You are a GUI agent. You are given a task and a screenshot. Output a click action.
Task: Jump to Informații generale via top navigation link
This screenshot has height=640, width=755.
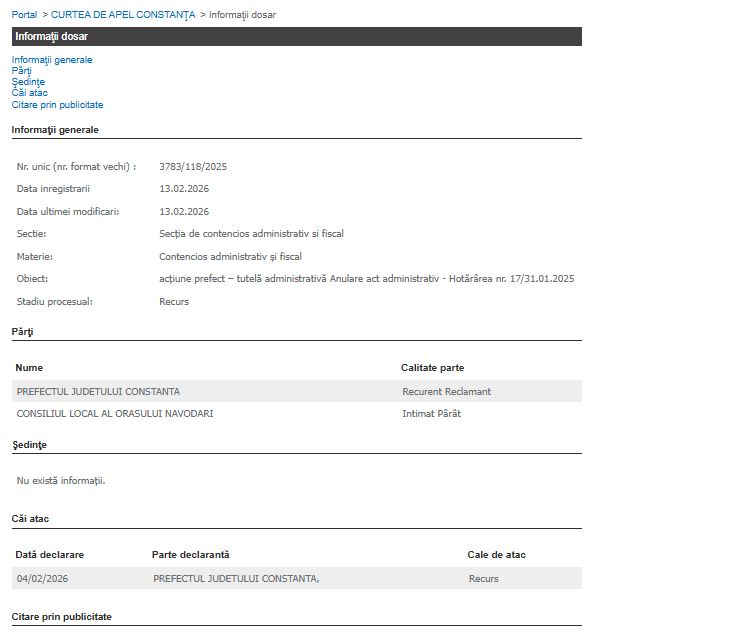coord(52,60)
